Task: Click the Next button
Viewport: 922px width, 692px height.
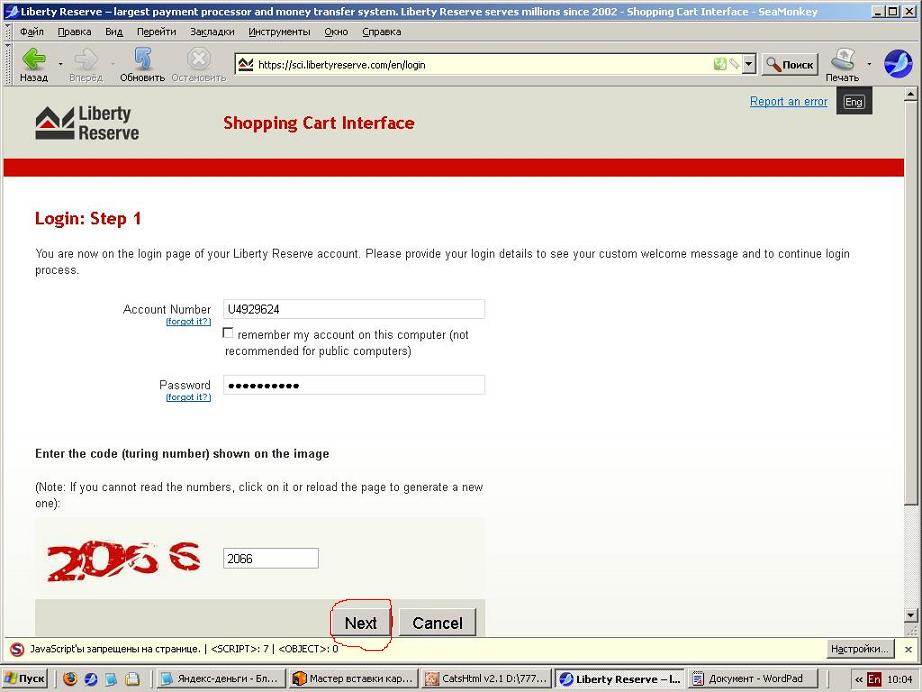Action: tap(360, 623)
